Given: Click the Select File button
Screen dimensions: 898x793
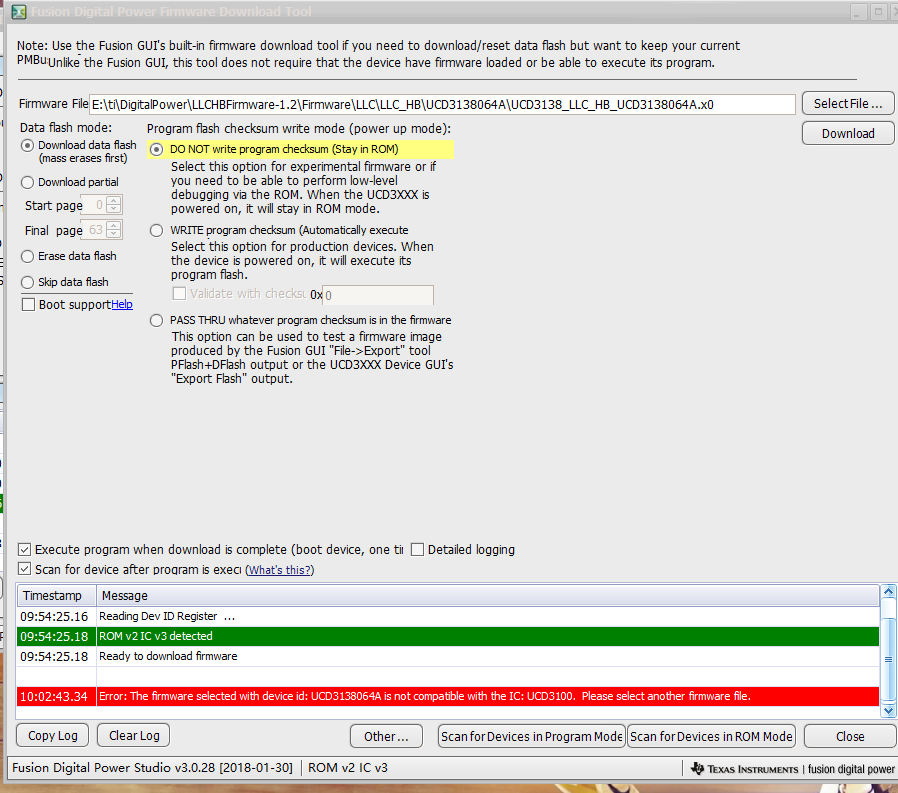Looking at the screenshot, I should (848, 104).
